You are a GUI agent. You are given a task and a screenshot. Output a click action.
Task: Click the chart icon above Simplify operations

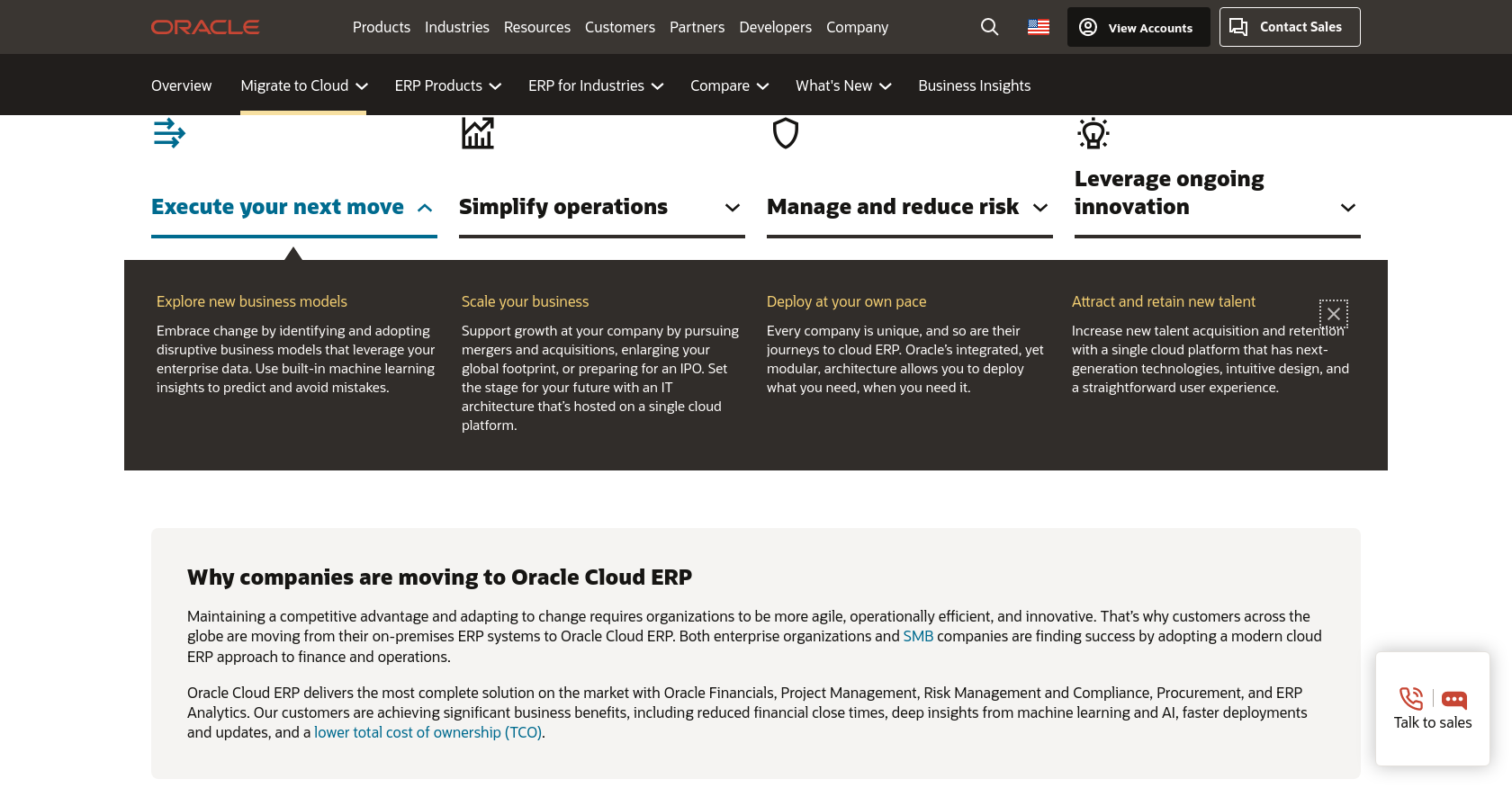pos(478,133)
